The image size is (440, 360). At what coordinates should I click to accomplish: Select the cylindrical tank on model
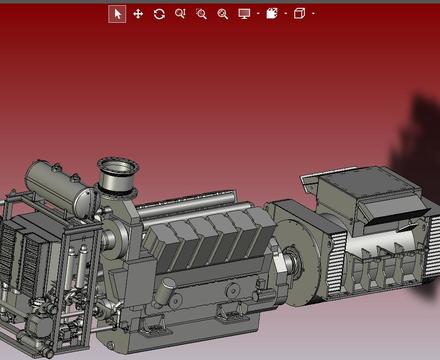click(62, 188)
